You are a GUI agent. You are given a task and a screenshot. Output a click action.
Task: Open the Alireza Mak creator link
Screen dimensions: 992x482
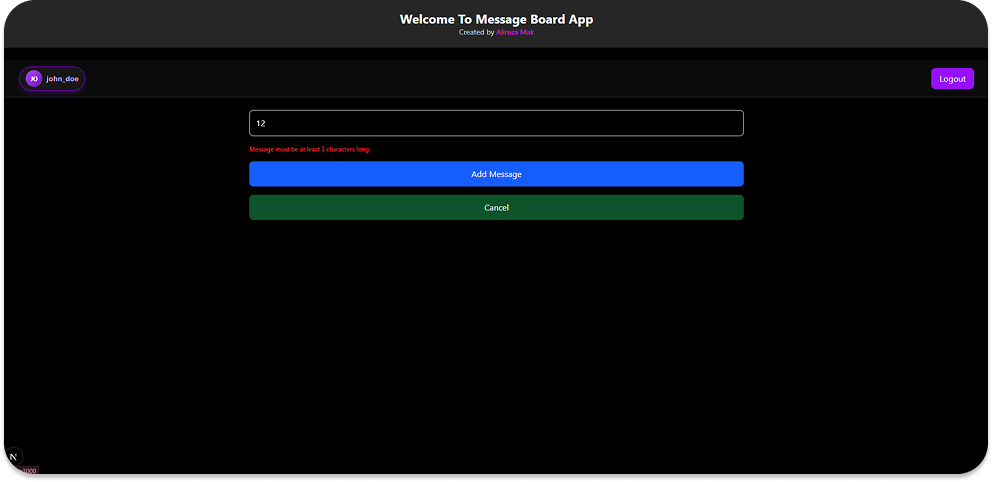tap(515, 32)
